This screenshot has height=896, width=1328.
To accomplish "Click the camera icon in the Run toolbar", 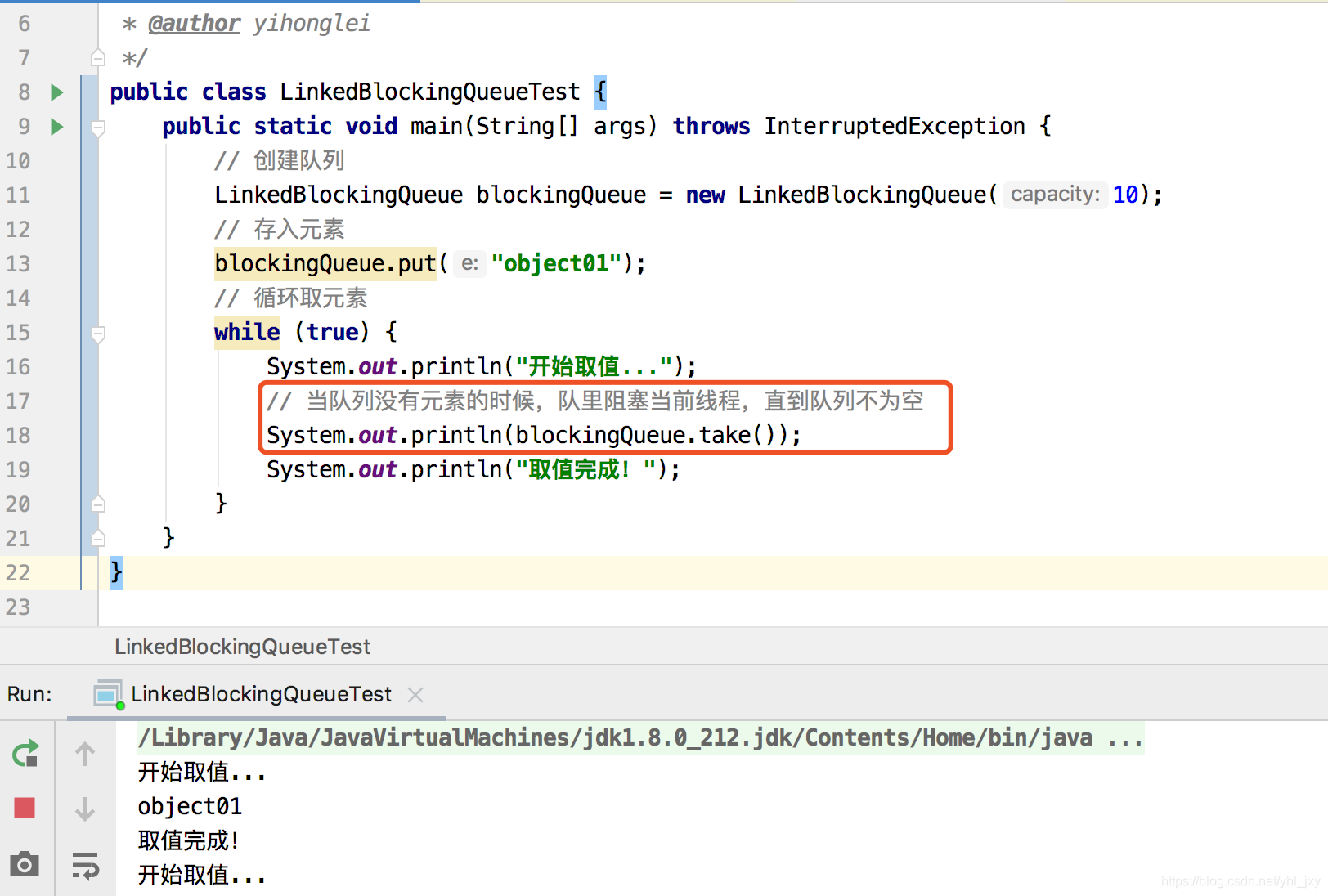I will point(25,864).
